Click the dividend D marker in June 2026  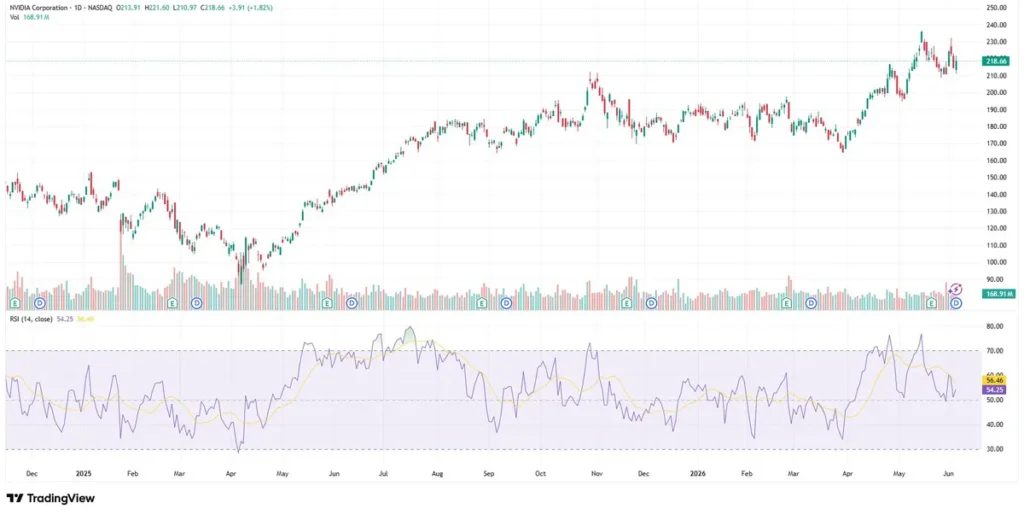pos(956,304)
